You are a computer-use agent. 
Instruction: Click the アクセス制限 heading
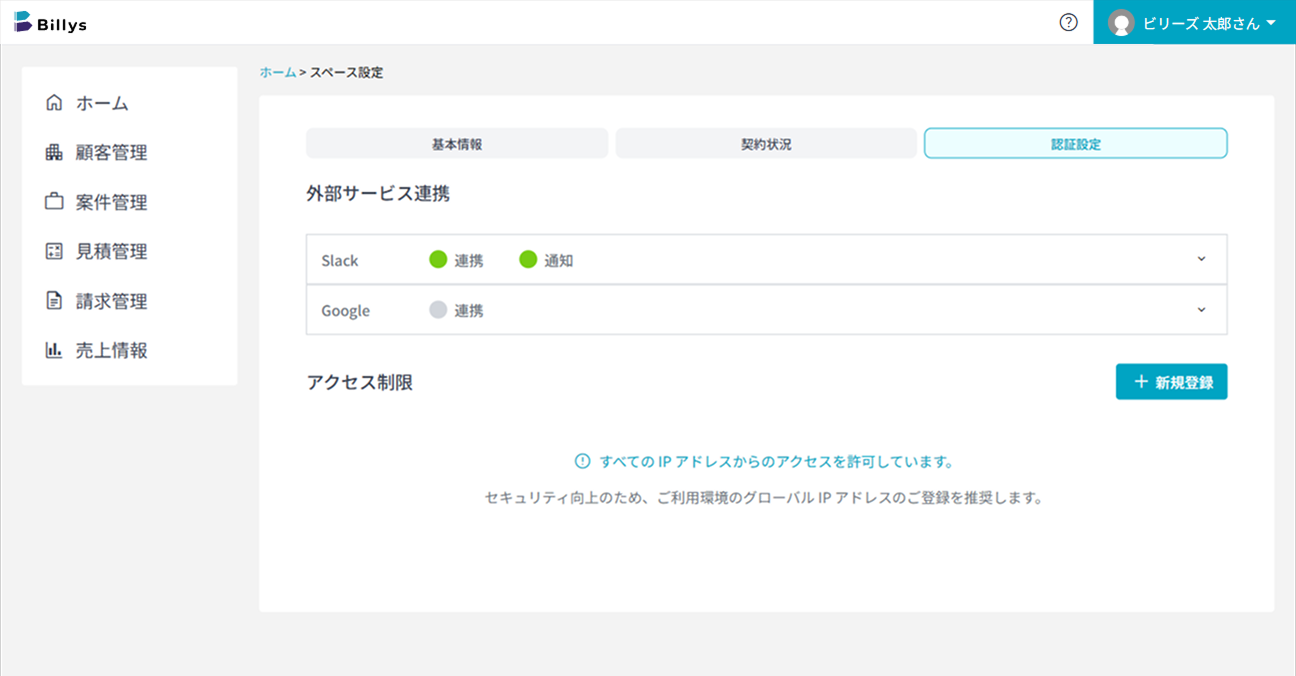pyautogui.click(x=360, y=382)
